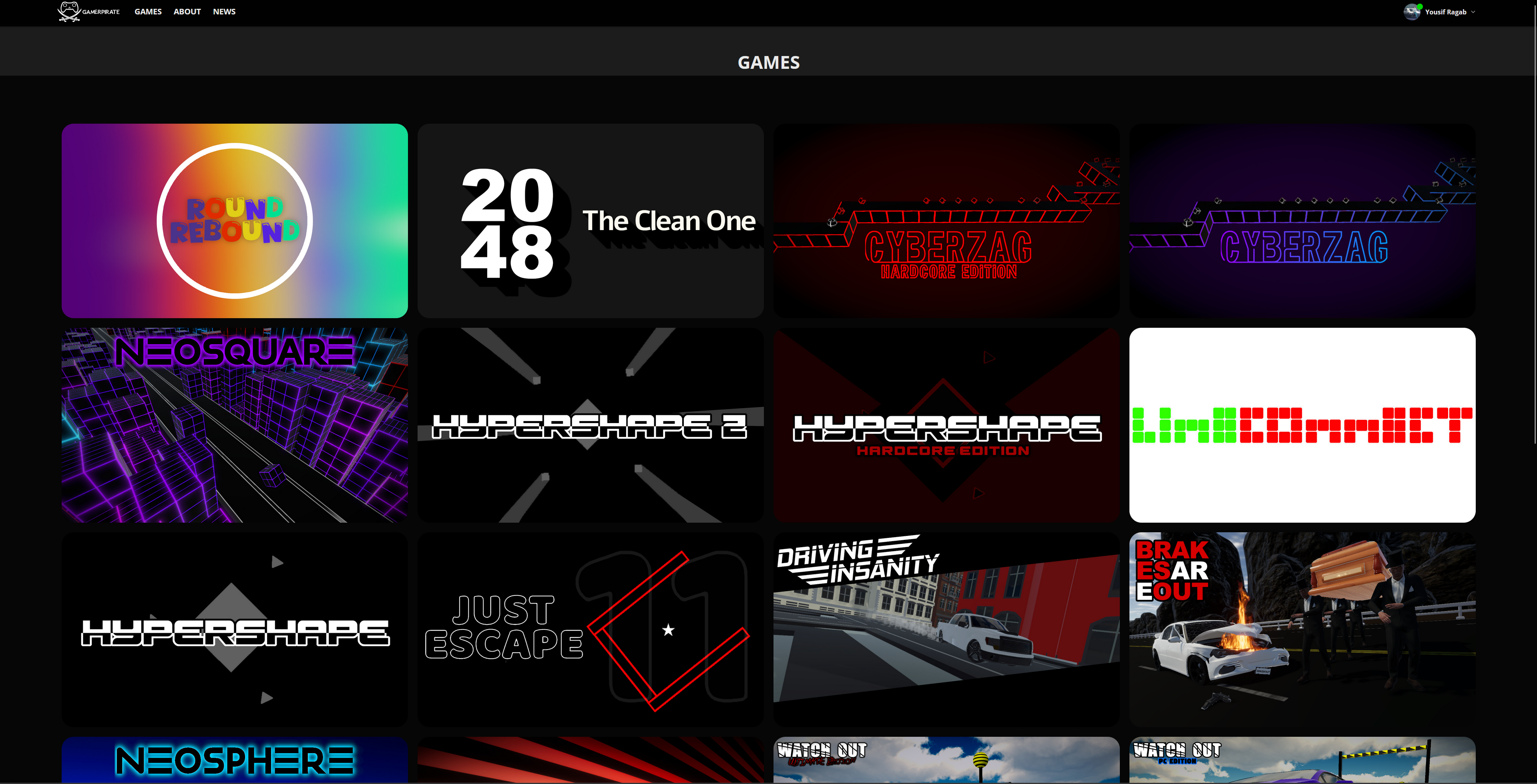
Task: Click the Yousif Ragab username text
Action: 1445,12
